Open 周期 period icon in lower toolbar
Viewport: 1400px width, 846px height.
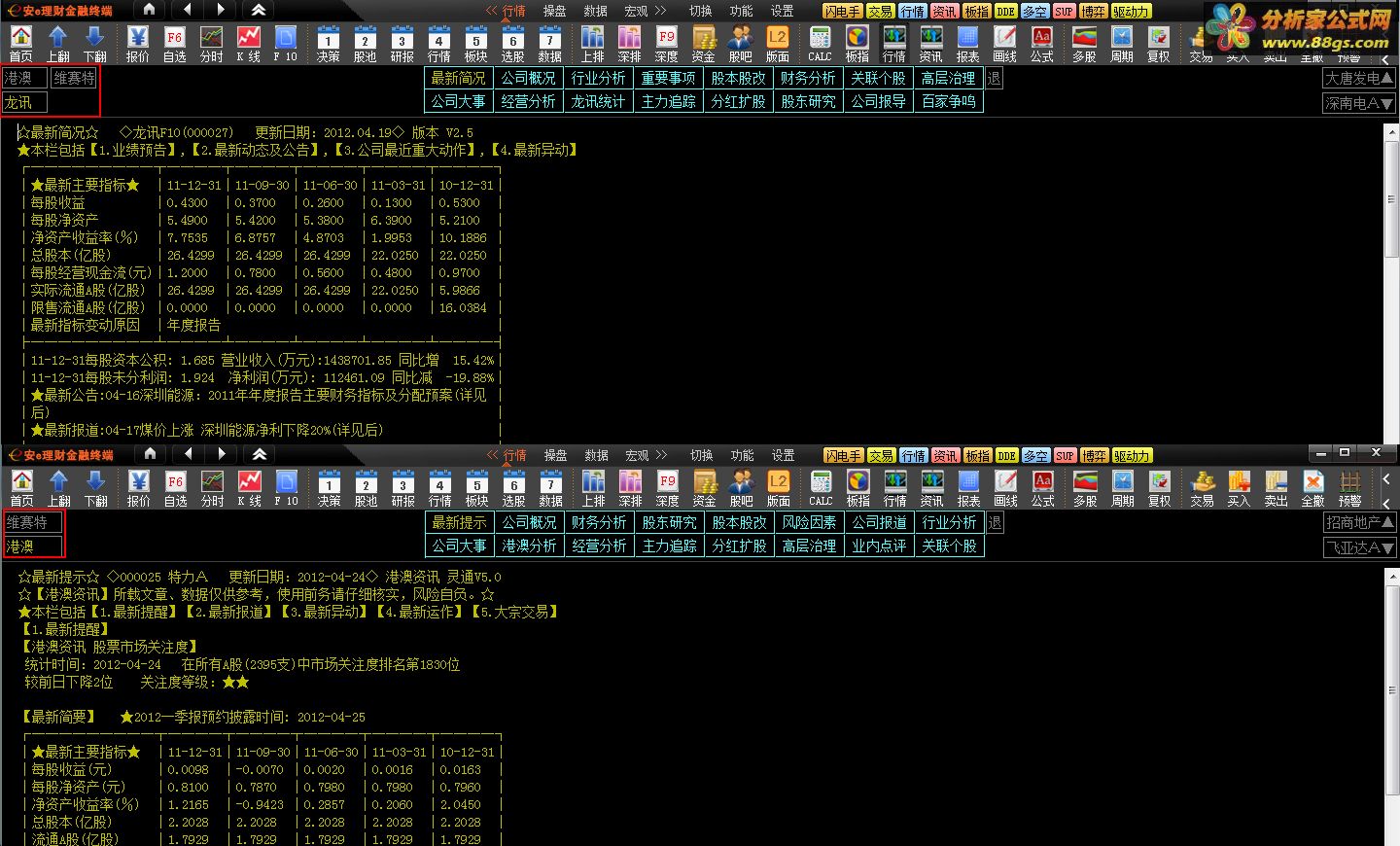(x=1123, y=488)
